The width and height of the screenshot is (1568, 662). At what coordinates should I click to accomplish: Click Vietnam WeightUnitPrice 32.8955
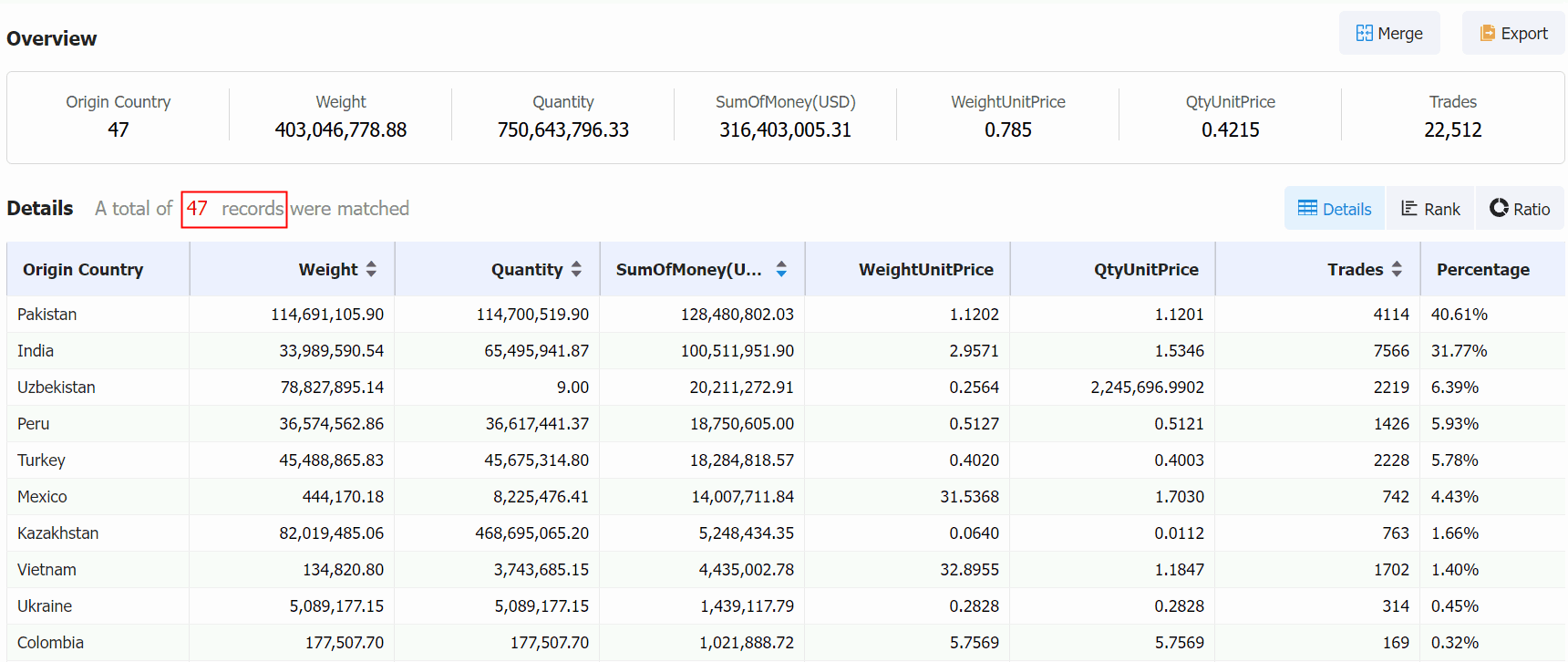(970, 570)
